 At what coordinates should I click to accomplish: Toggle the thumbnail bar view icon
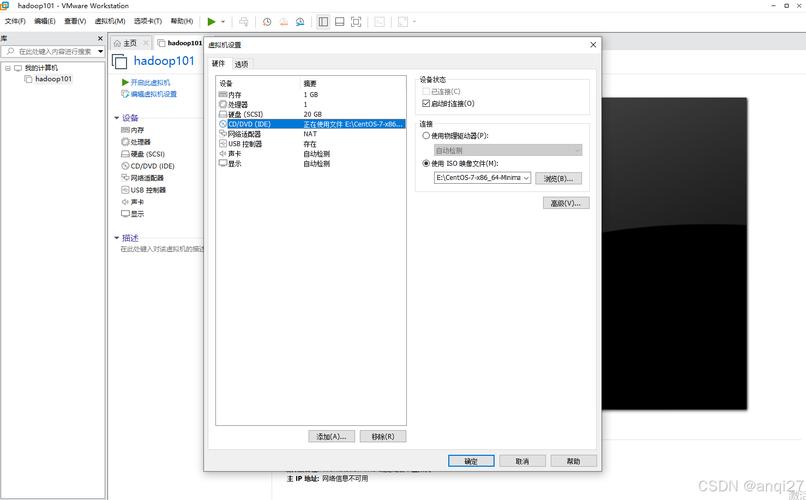[x=339, y=22]
